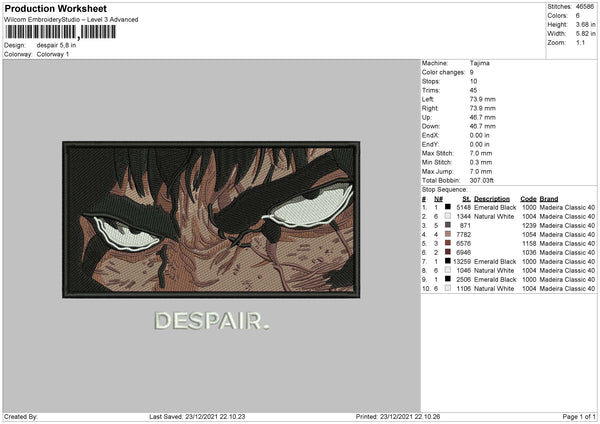Click the Code column header

click(528, 199)
